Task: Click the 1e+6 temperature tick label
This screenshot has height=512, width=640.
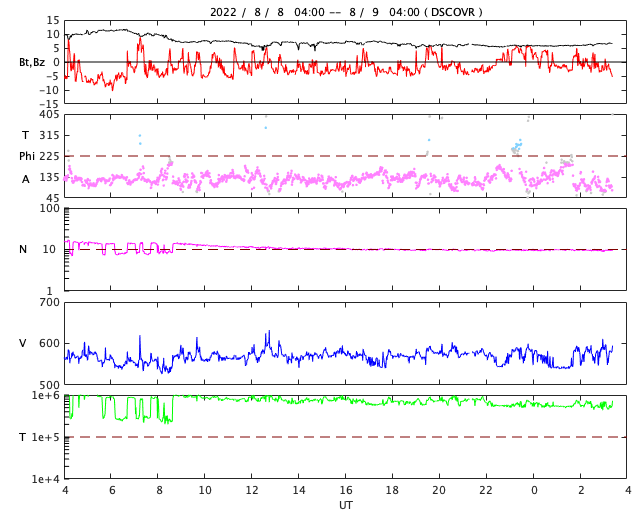Action: point(46,395)
